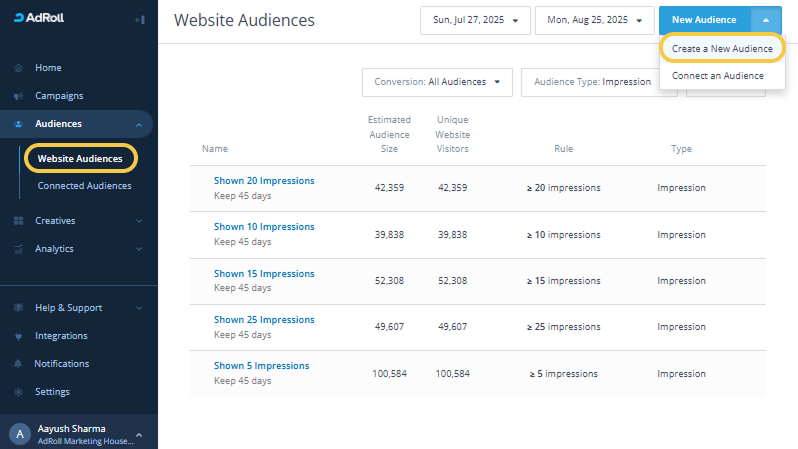Screen dimensions: 798x449
Task: Expand the Help & Support menu
Action: [138, 308]
